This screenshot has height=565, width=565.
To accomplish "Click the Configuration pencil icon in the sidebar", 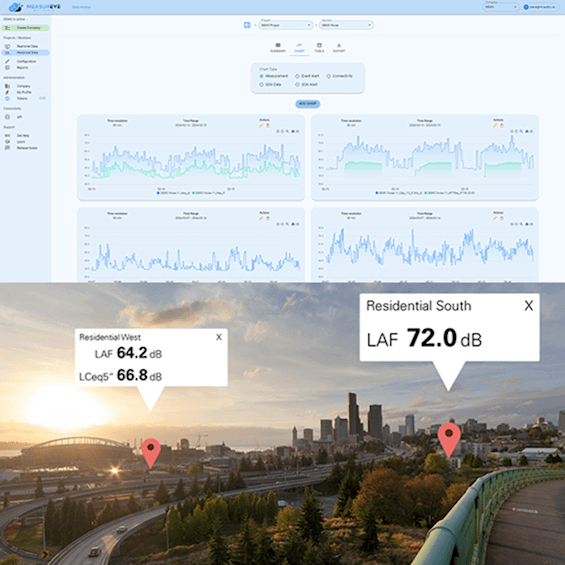I will point(7,61).
